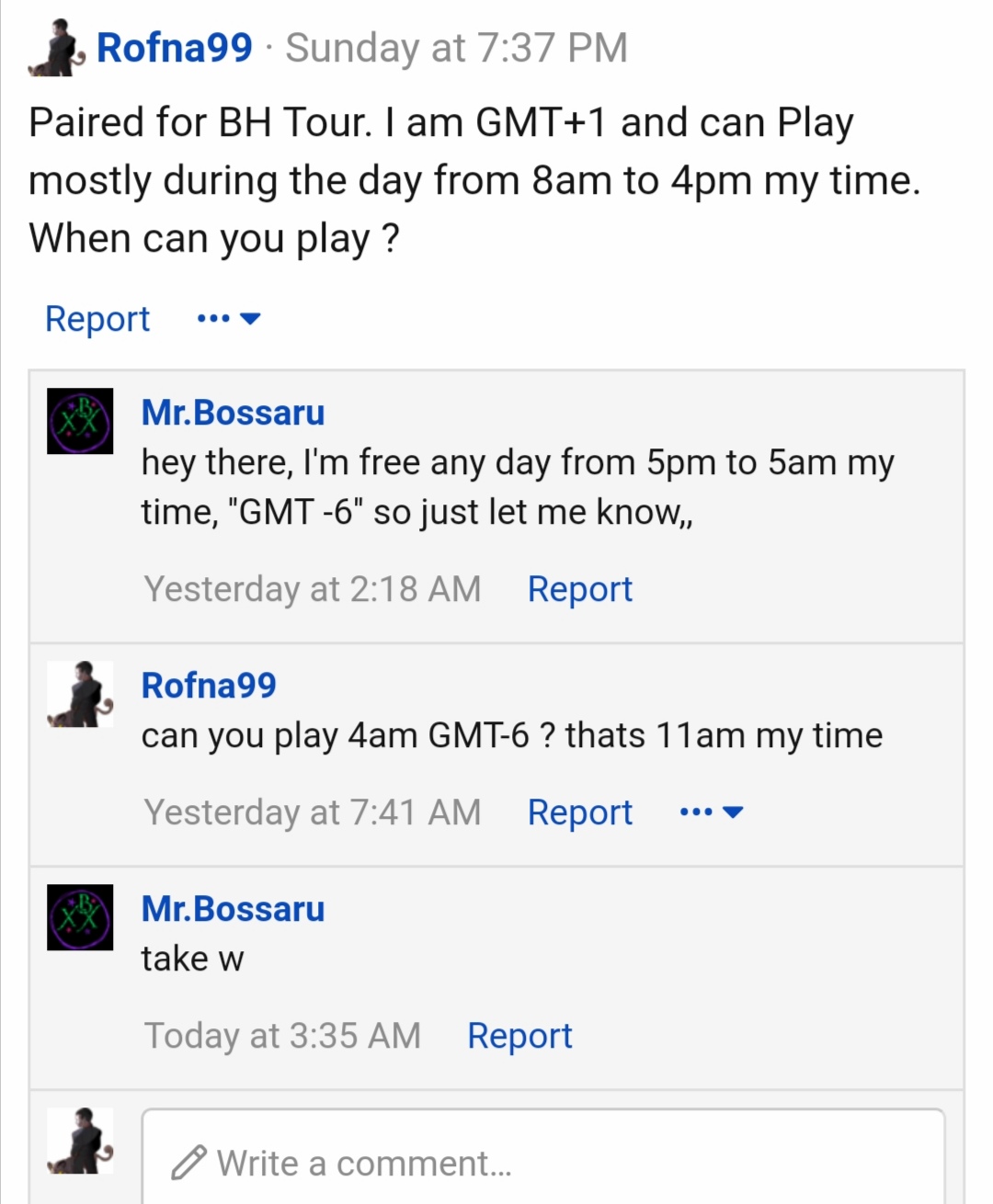Click the 'Write a comment...' field
The width and height of the screenshot is (993, 1204).
point(542,1156)
